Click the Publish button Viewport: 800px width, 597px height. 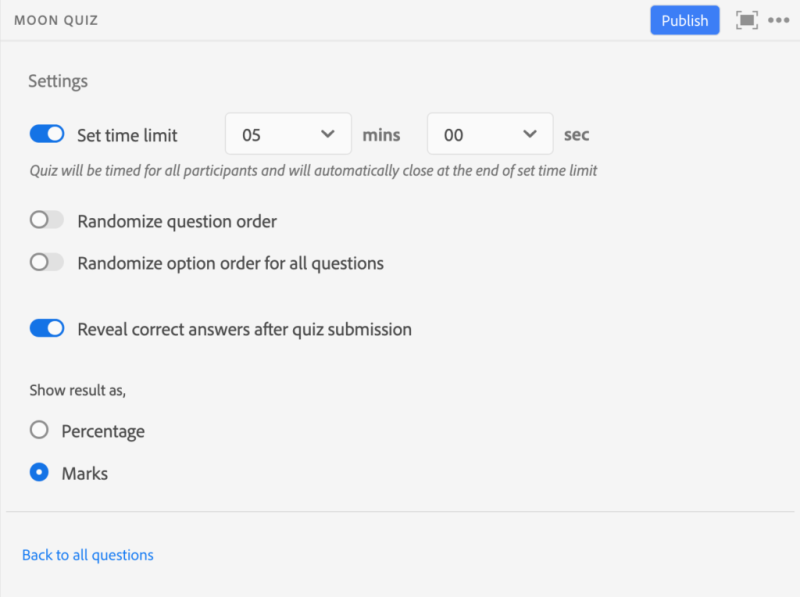(684, 20)
